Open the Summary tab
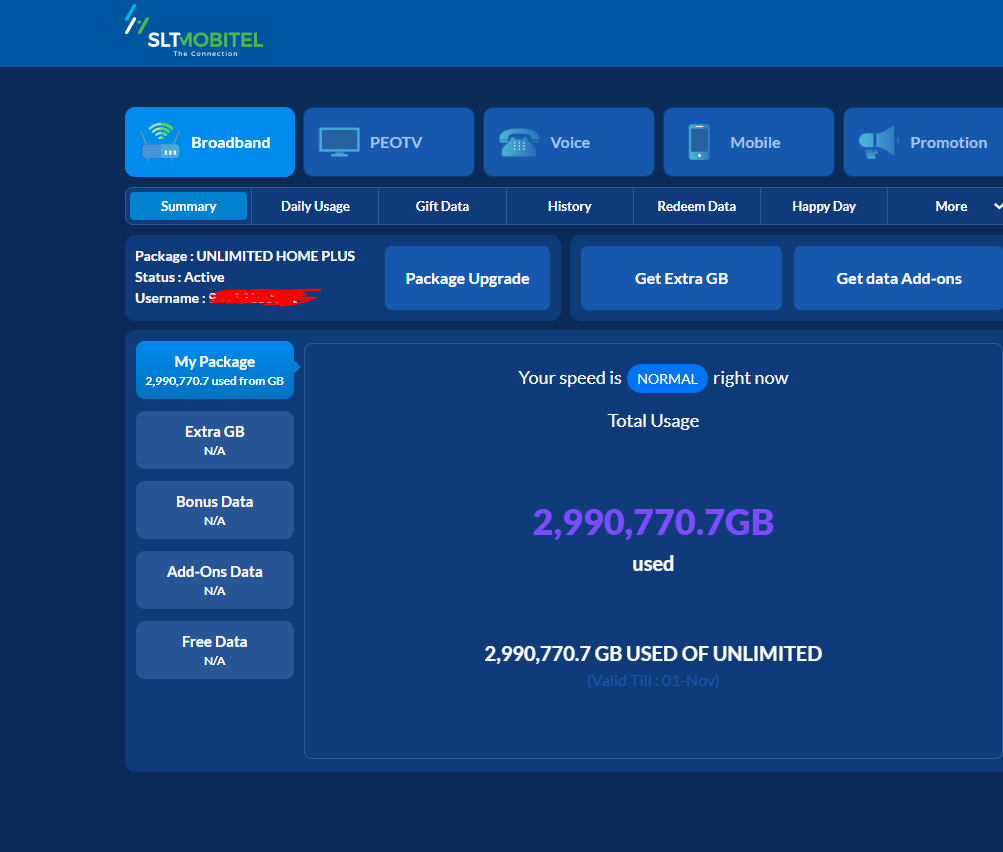Image resolution: width=1003 pixels, height=852 pixels. (188, 206)
